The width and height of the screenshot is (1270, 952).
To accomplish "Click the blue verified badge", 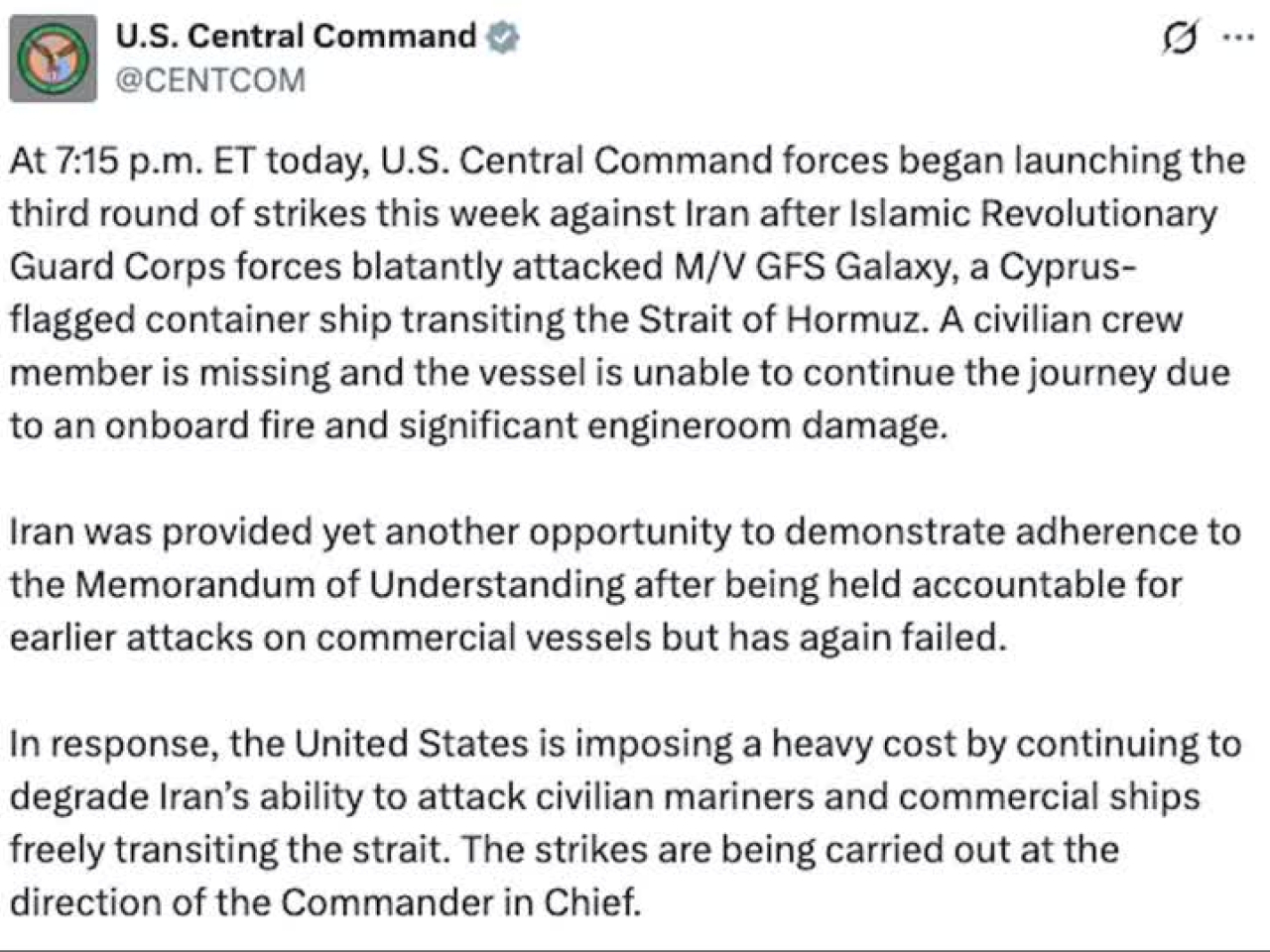I will (502, 37).
